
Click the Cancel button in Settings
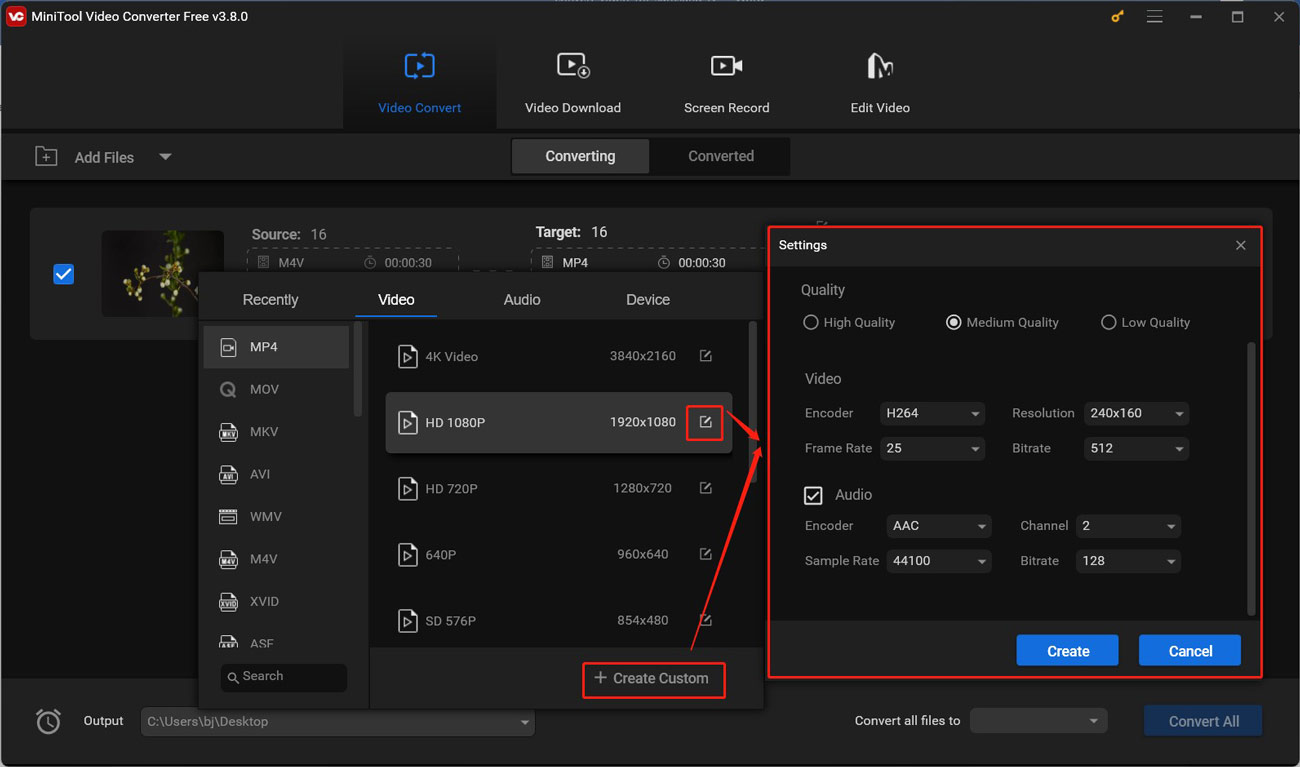pyautogui.click(x=1190, y=651)
